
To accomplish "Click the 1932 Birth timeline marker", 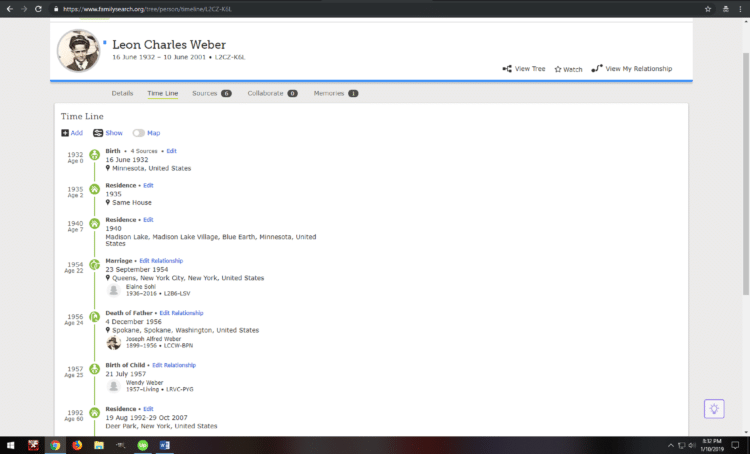I will point(95,155).
